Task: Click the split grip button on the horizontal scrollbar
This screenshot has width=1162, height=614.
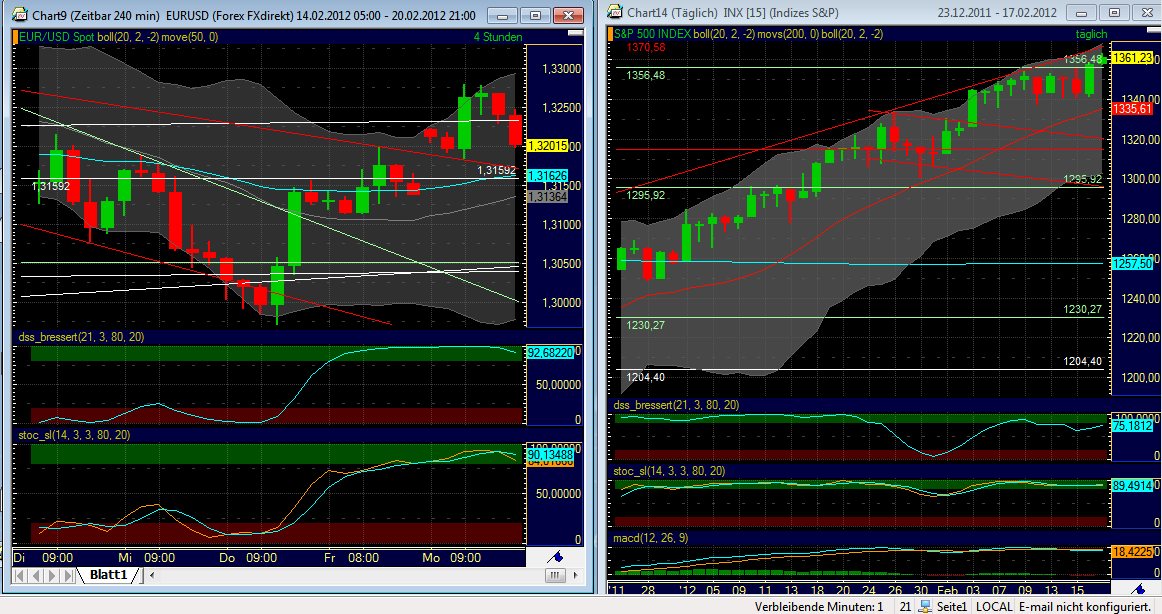Action: [x=554, y=575]
